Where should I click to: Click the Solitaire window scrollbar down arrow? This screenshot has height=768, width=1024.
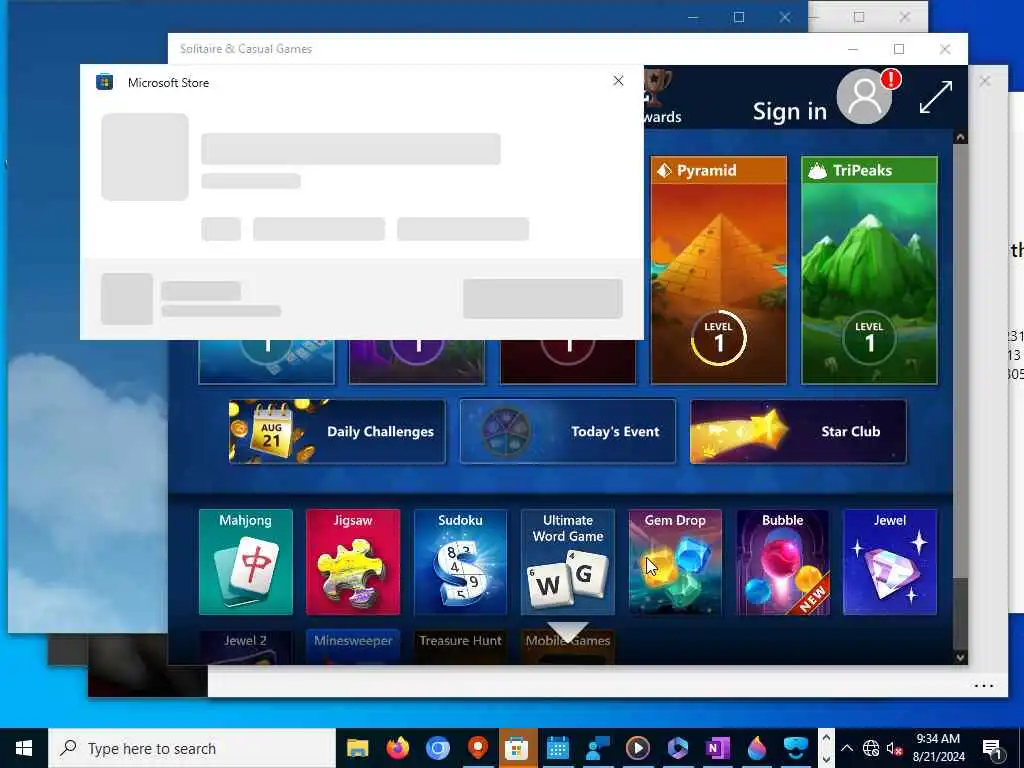960,657
